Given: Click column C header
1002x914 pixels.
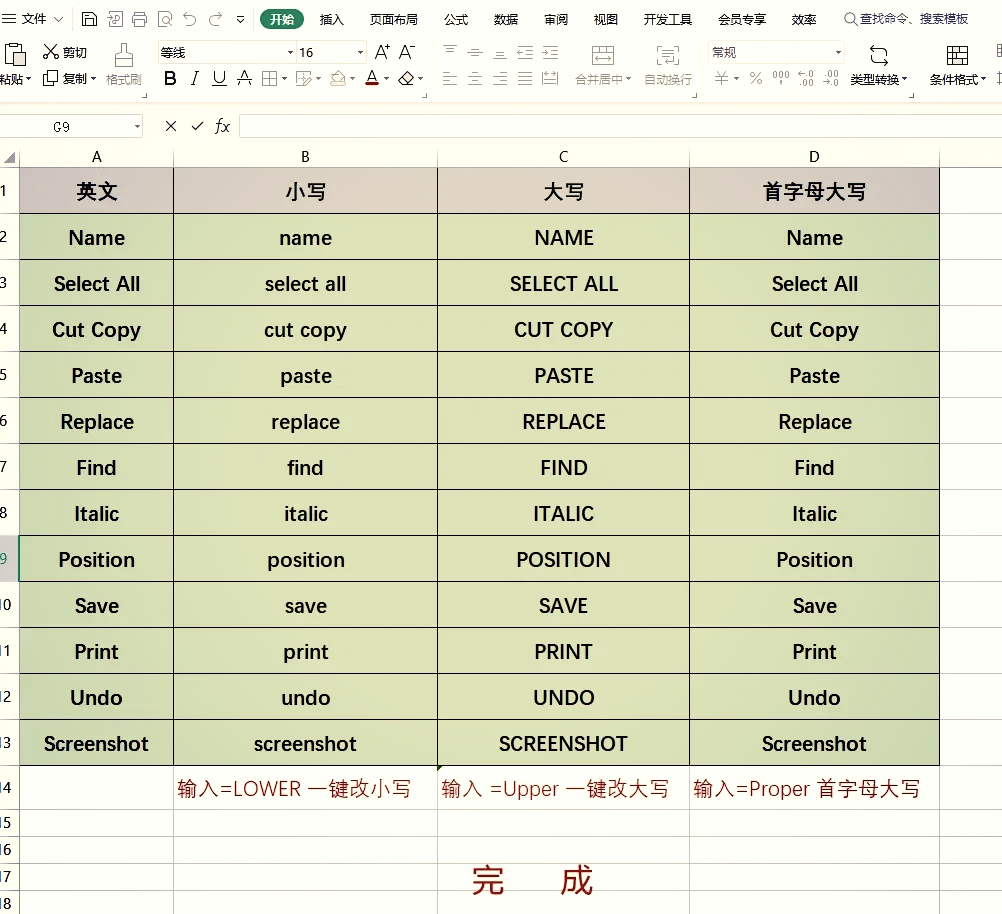Looking at the screenshot, I should [x=564, y=157].
